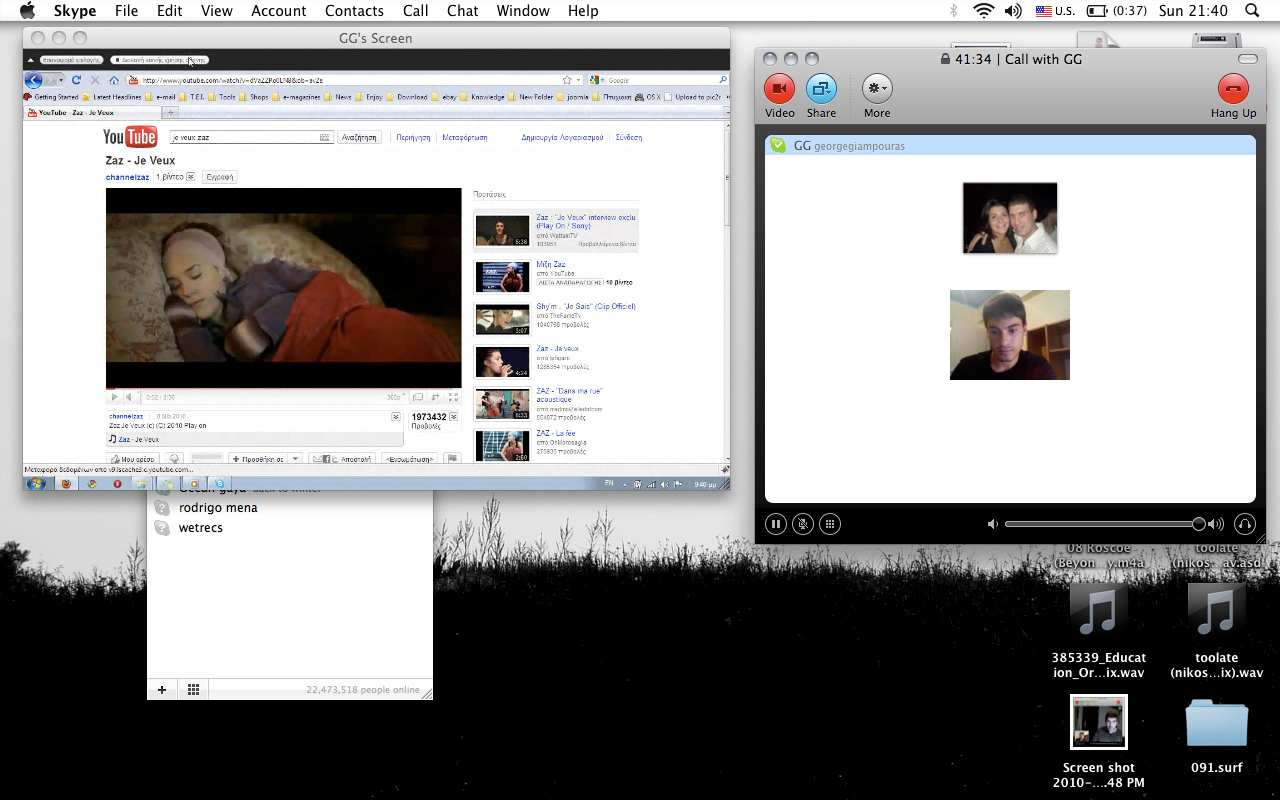Viewport: 1280px width, 800px height.
Task: Adjust the call volume slider
Action: (1104, 524)
